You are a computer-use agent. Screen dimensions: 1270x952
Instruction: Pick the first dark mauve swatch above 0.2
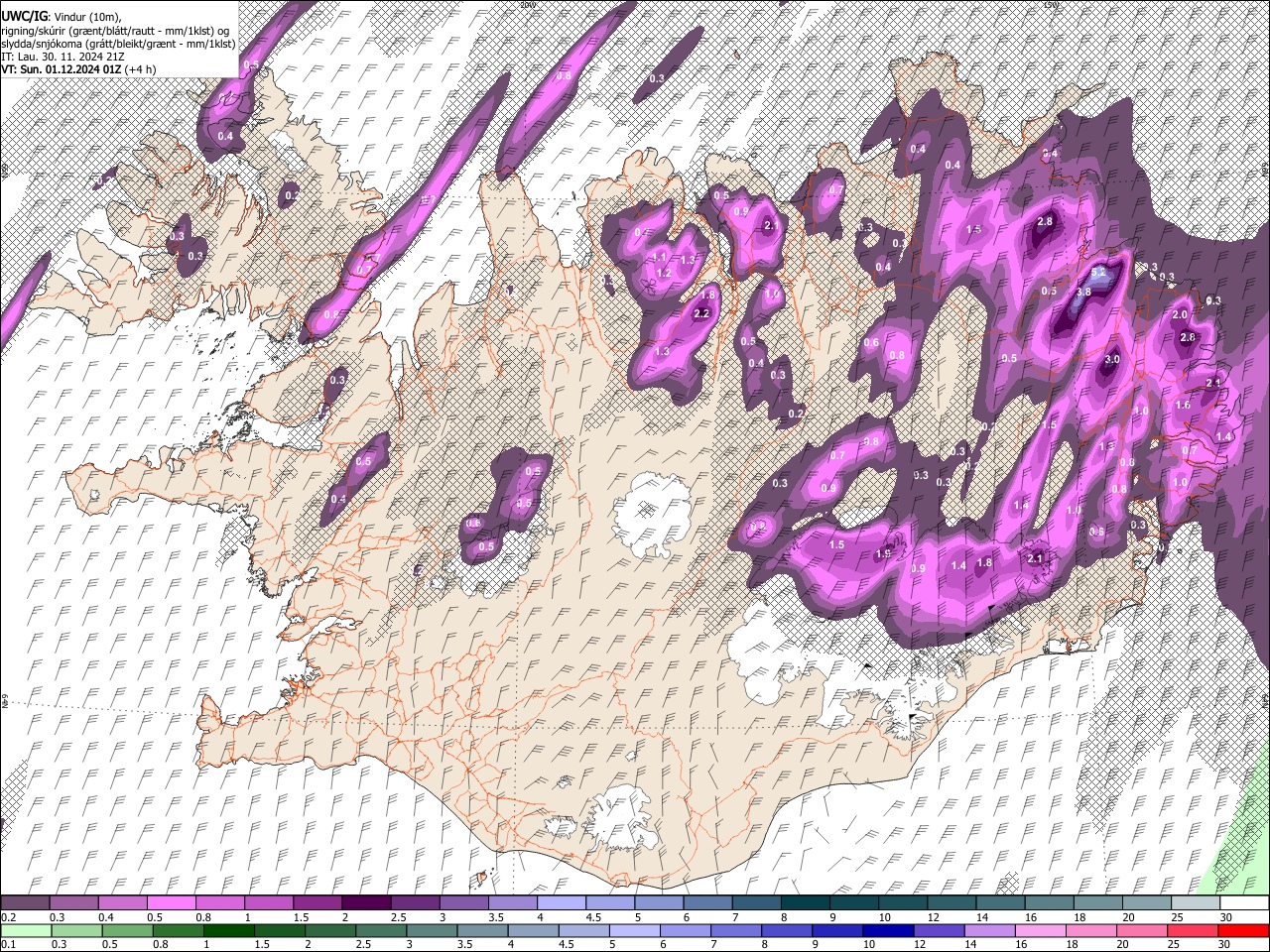point(24,903)
